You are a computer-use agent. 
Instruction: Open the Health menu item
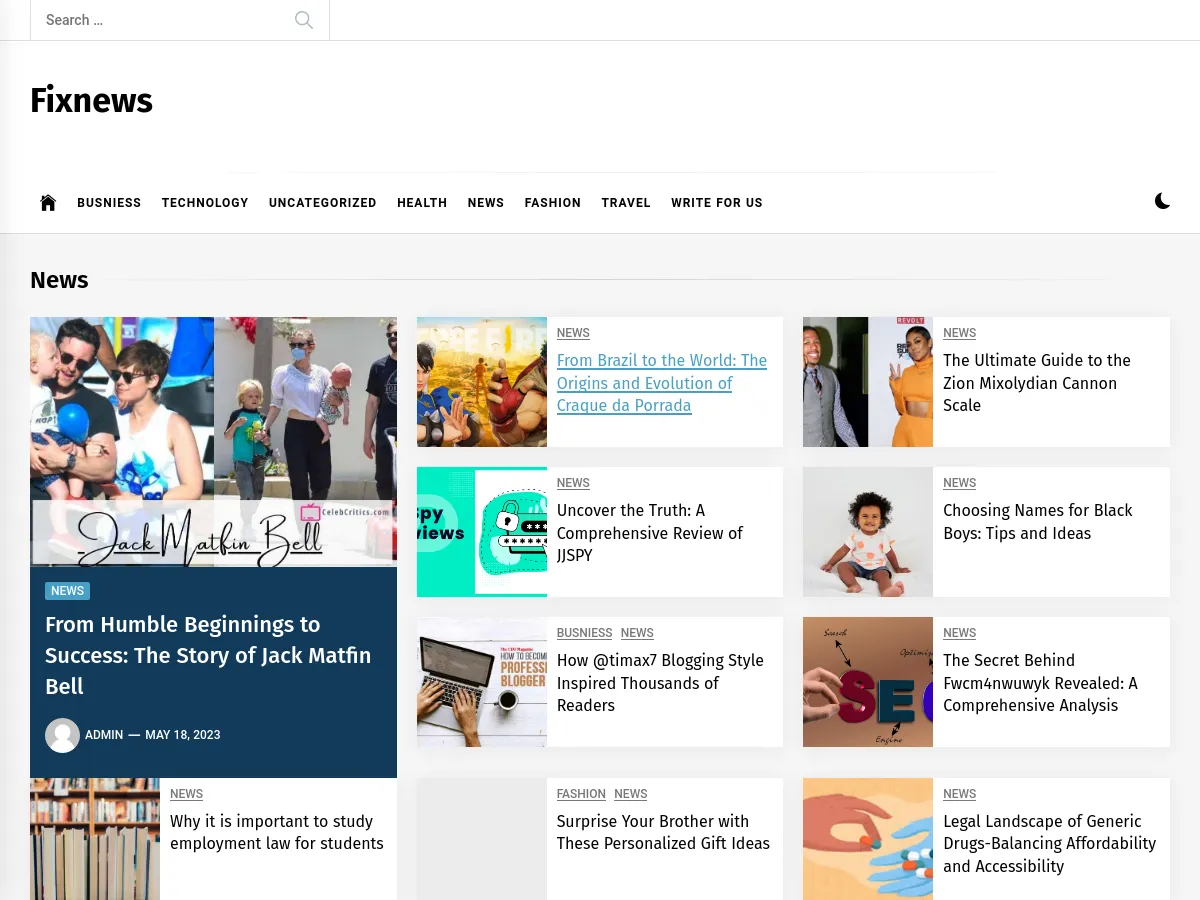[x=422, y=203]
